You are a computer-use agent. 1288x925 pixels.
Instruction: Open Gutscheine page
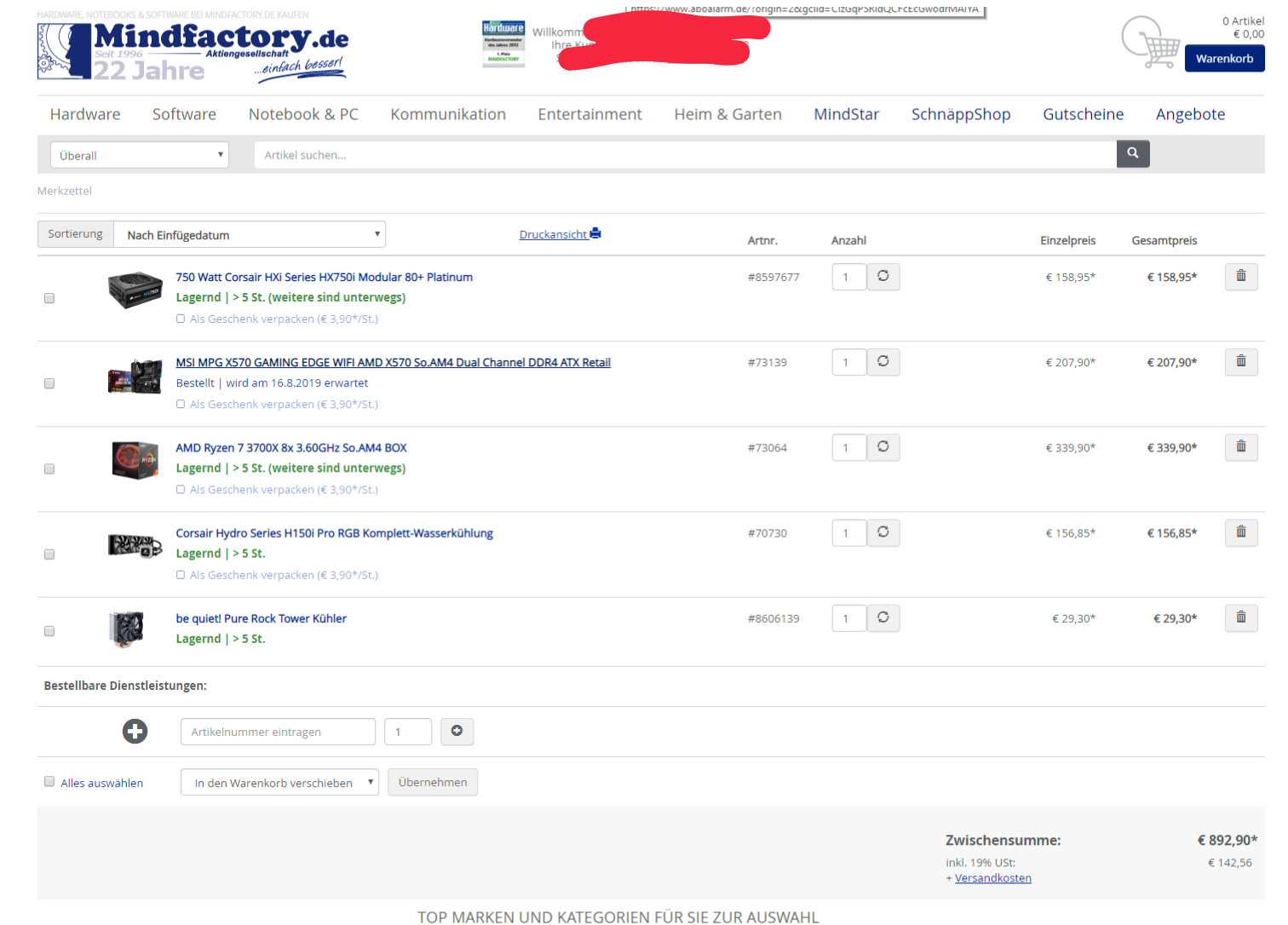click(x=1083, y=114)
